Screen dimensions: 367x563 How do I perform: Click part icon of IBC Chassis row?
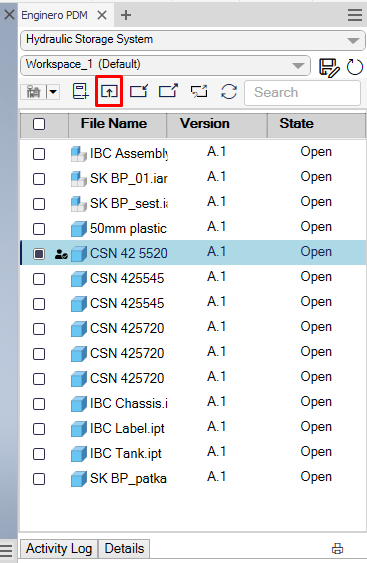[79, 404]
